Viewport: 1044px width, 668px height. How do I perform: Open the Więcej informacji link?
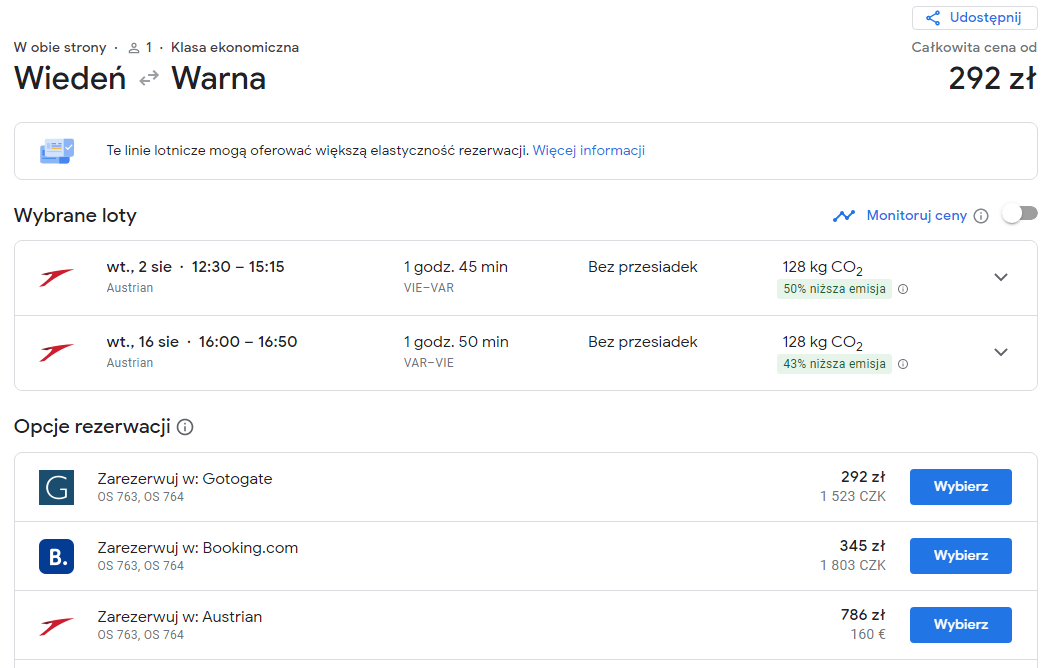coord(589,151)
